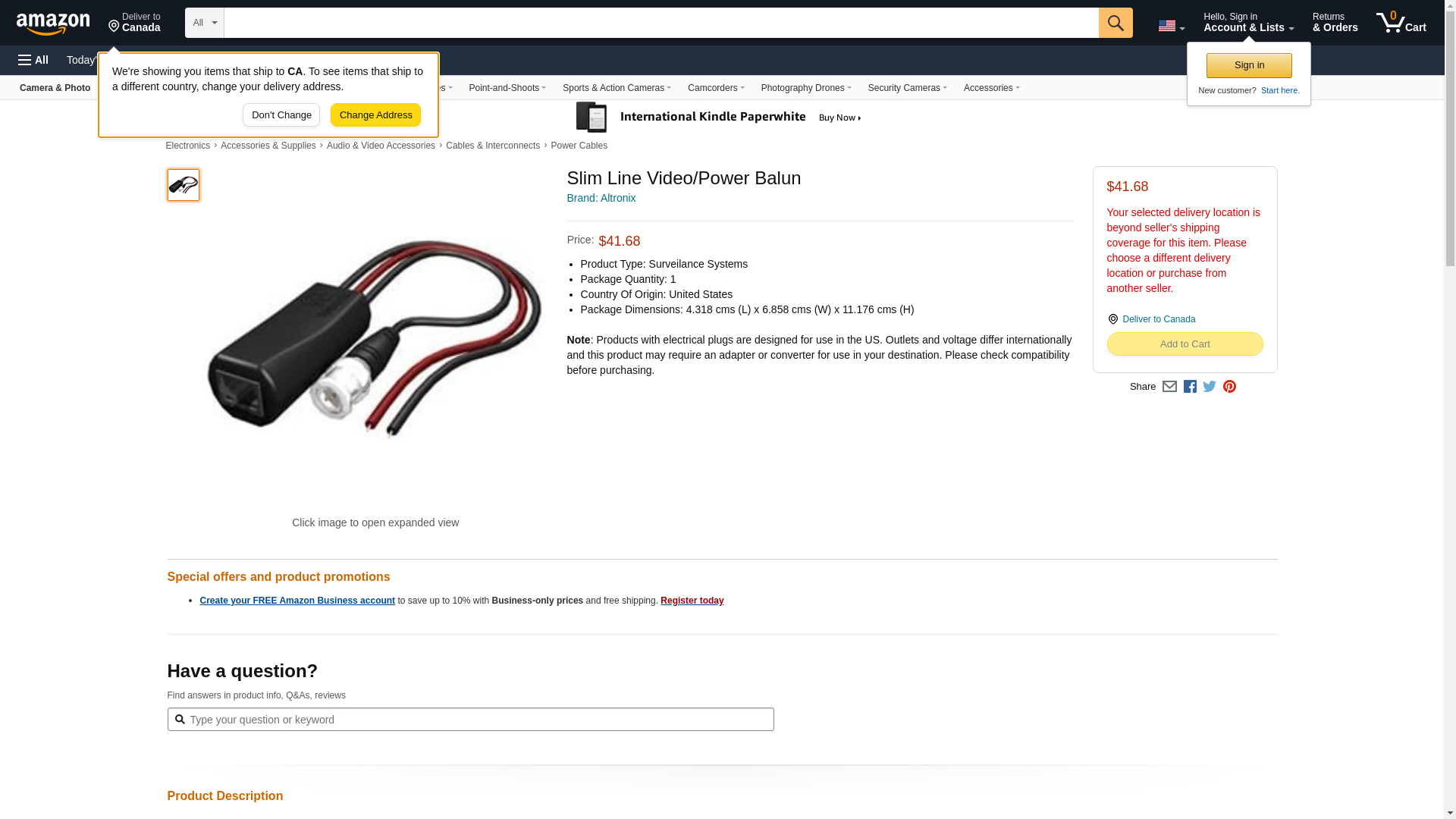Click the magnifying glass search button
Screen dimensions: 1456x819
click(1116, 23)
